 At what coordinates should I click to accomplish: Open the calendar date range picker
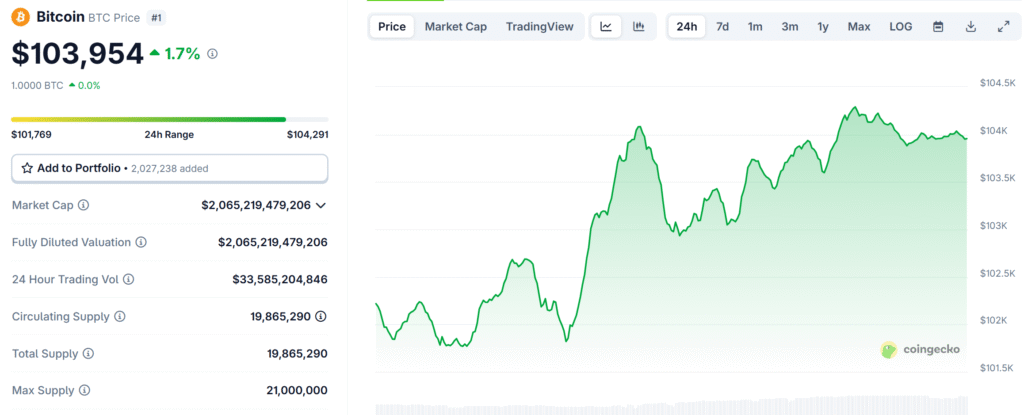coord(938,27)
